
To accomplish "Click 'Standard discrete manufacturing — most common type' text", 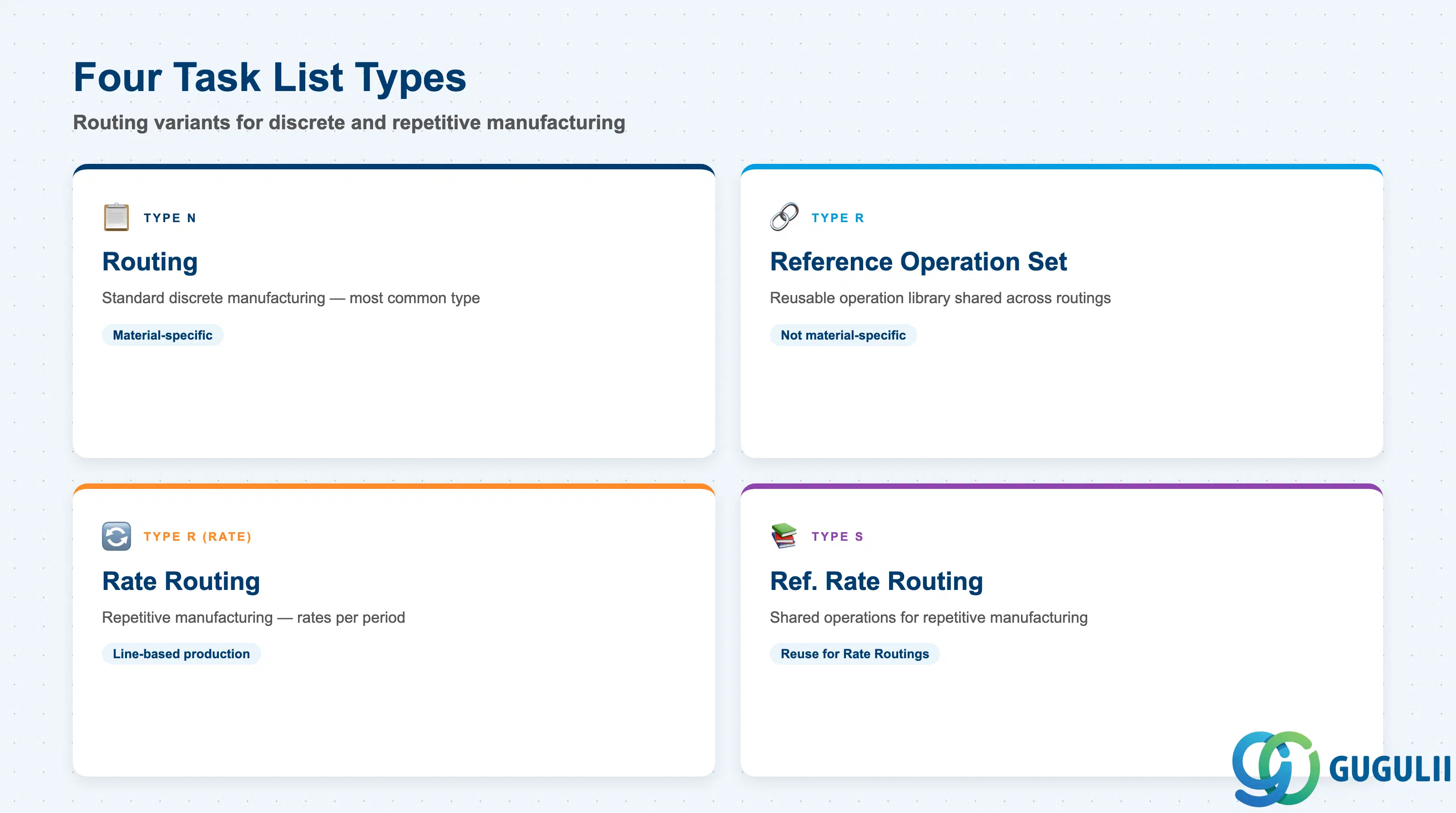I will (x=291, y=298).
